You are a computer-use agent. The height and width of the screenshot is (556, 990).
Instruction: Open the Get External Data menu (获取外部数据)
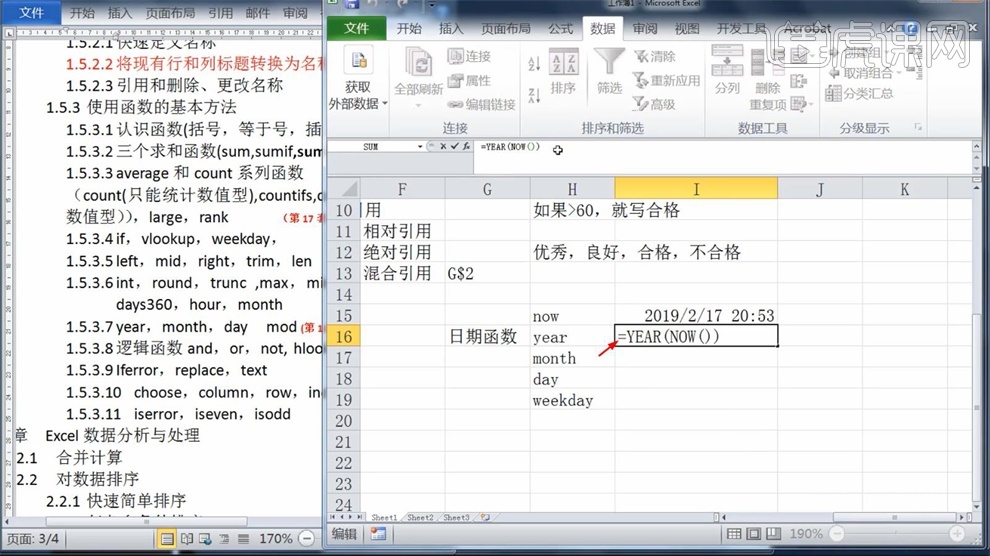pyautogui.click(x=357, y=80)
